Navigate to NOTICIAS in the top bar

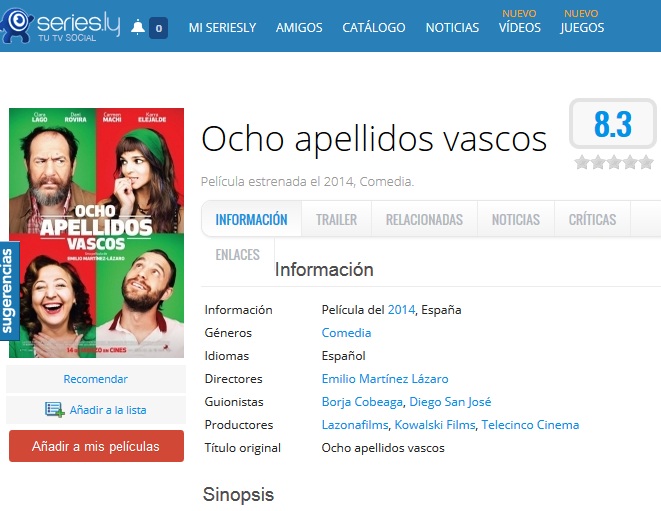[x=452, y=28]
